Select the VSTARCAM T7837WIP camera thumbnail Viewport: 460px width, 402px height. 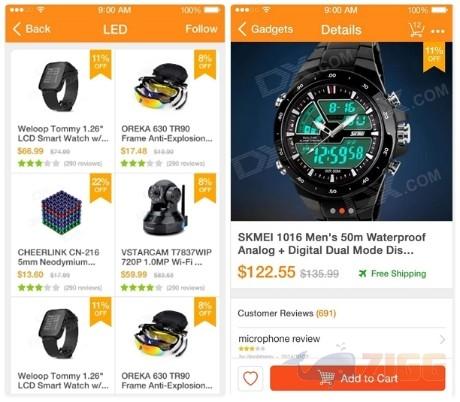(x=166, y=207)
